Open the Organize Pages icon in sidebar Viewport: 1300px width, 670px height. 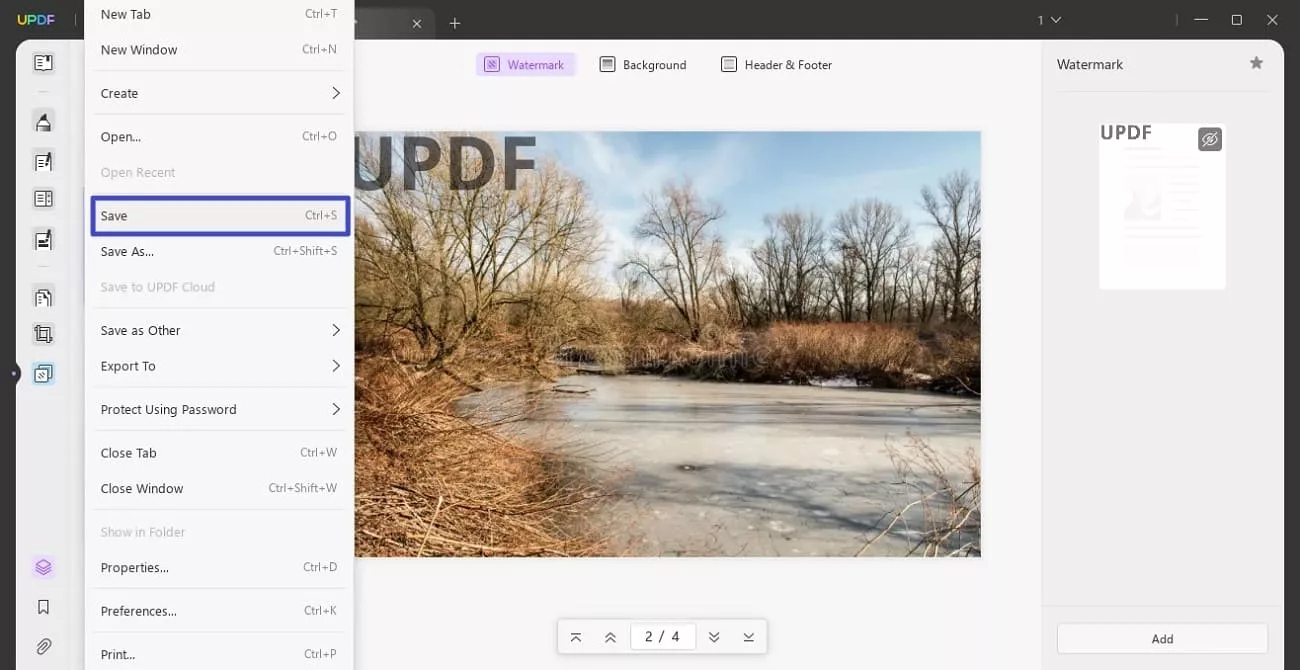pos(43,199)
